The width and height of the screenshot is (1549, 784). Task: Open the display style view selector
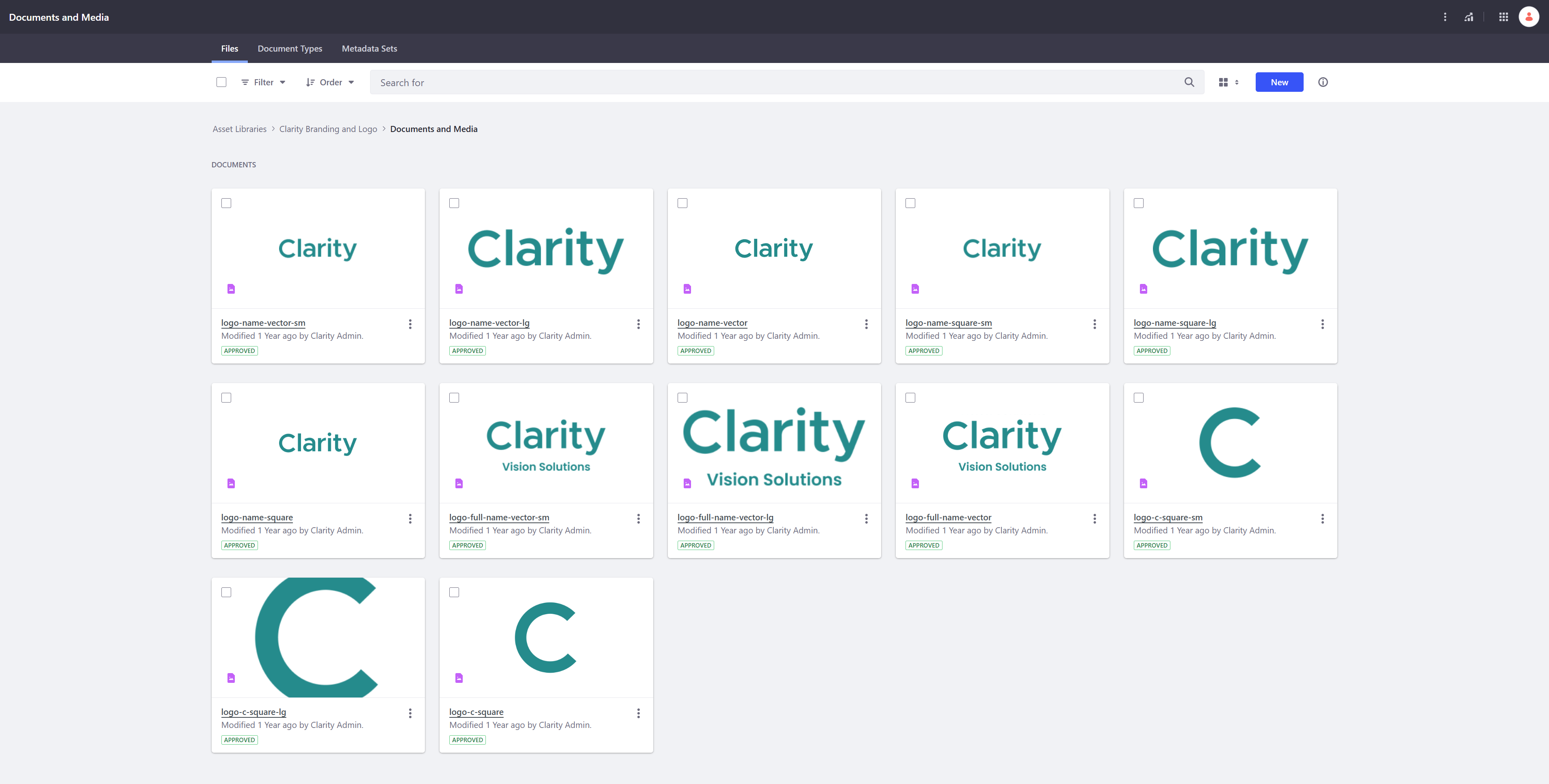(1228, 82)
